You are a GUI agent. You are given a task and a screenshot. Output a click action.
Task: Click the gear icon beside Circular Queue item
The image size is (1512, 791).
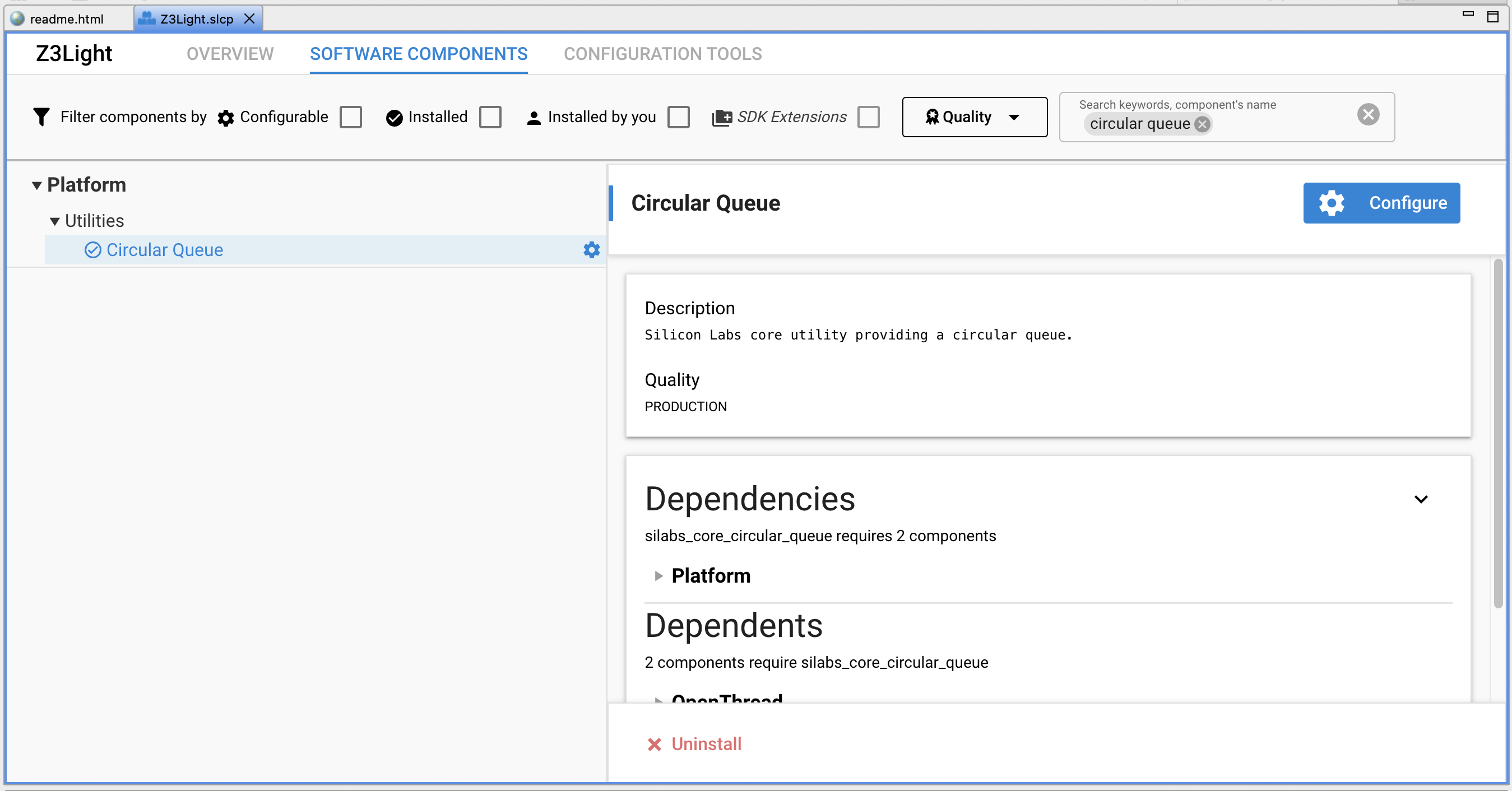coord(591,250)
